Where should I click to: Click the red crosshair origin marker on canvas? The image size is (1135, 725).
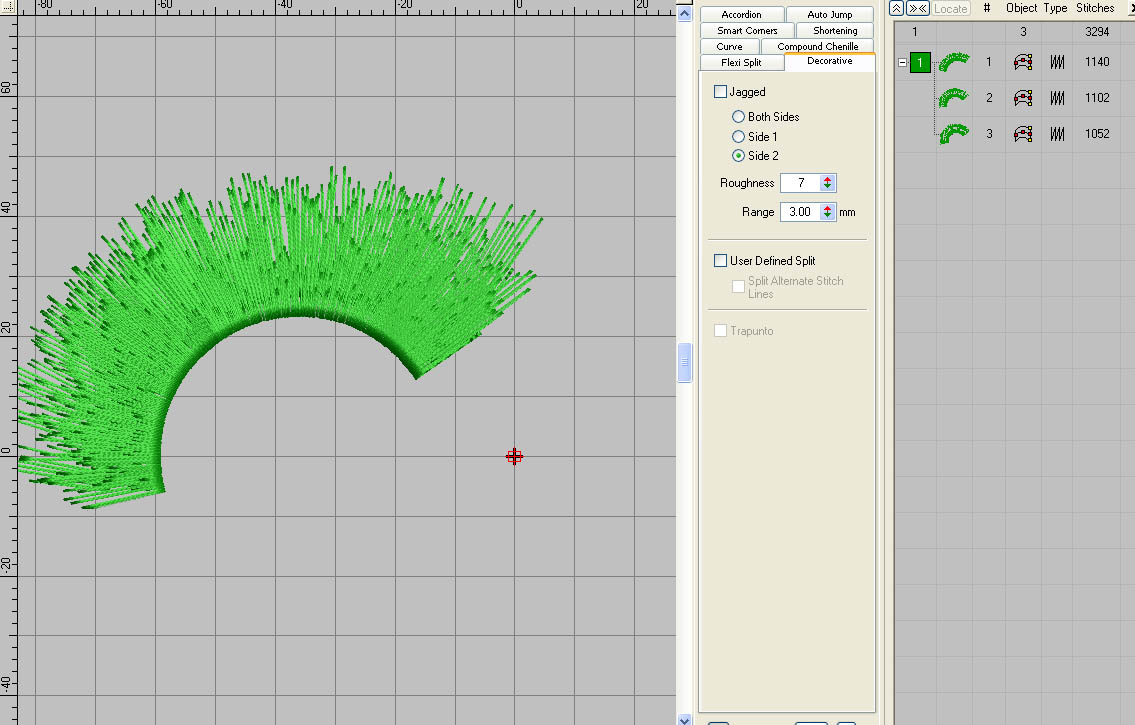[x=514, y=457]
